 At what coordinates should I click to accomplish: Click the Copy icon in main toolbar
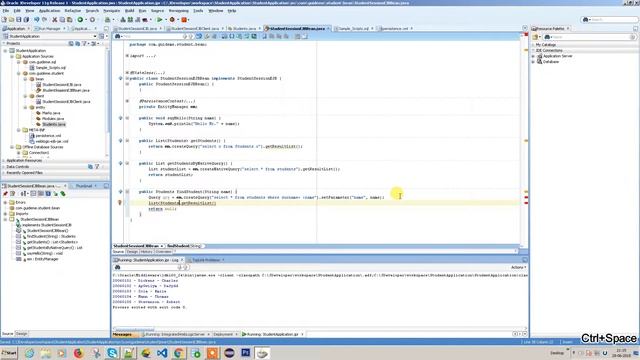(x=62, y=20)
